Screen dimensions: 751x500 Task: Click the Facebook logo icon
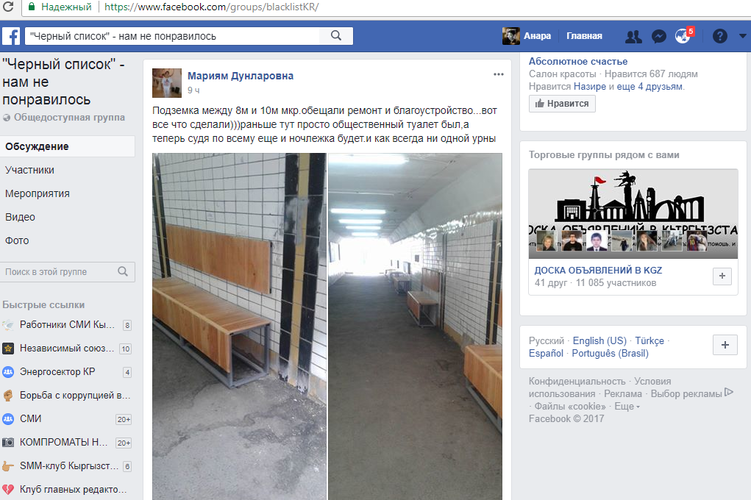[x=11, y=36]
